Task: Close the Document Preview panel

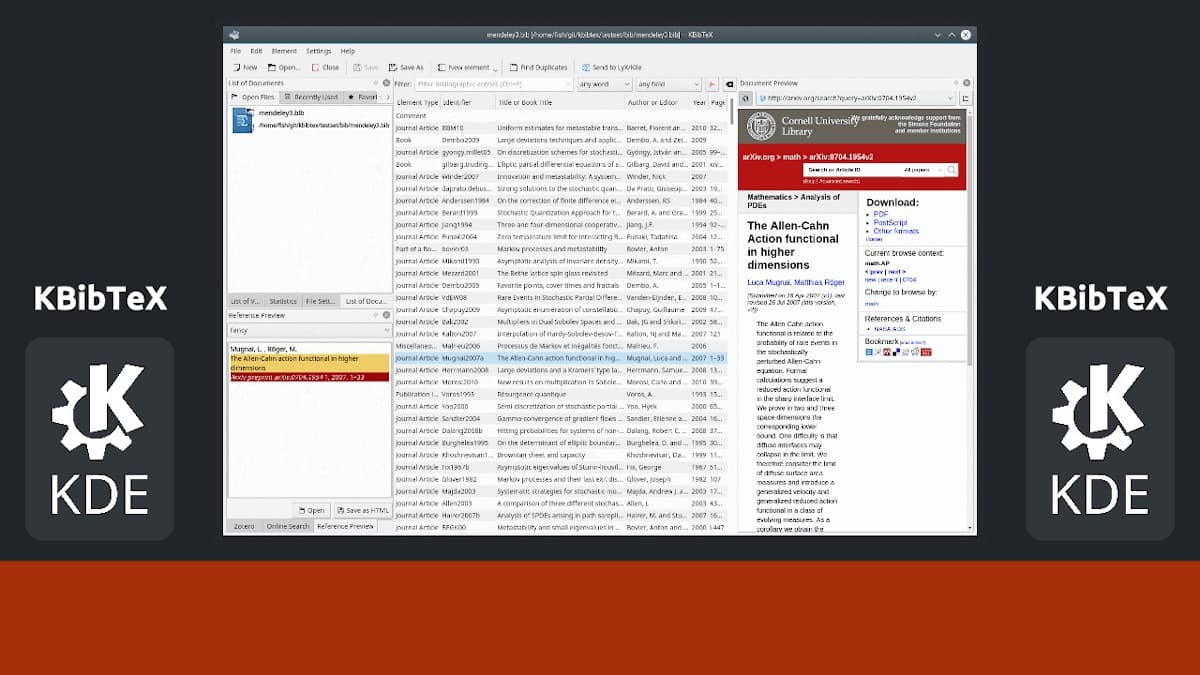Action: (969, 83)
